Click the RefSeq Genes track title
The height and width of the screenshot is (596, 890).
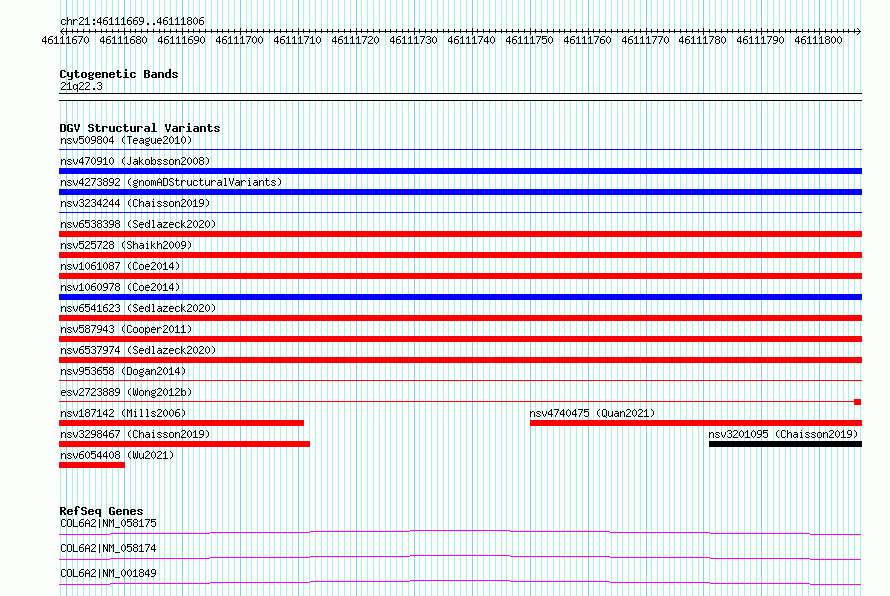coord(101,511)
